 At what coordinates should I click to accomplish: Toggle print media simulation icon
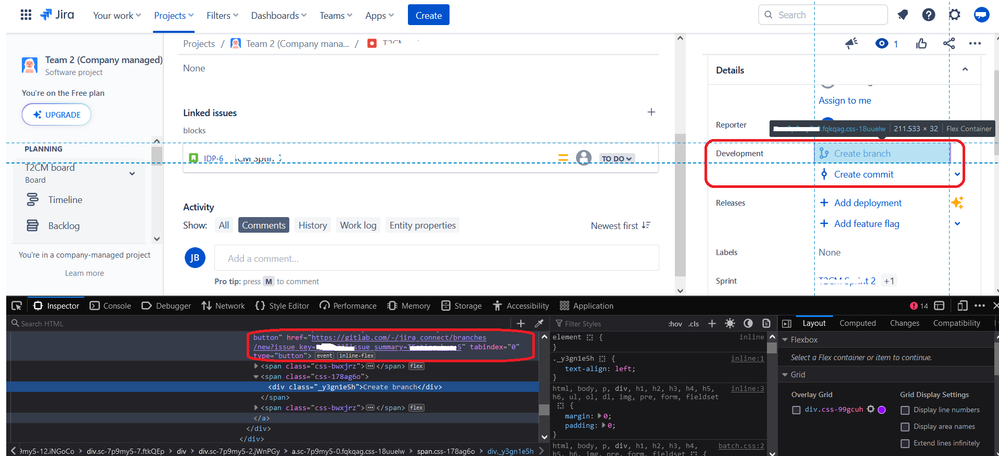[x=766, y=324]
